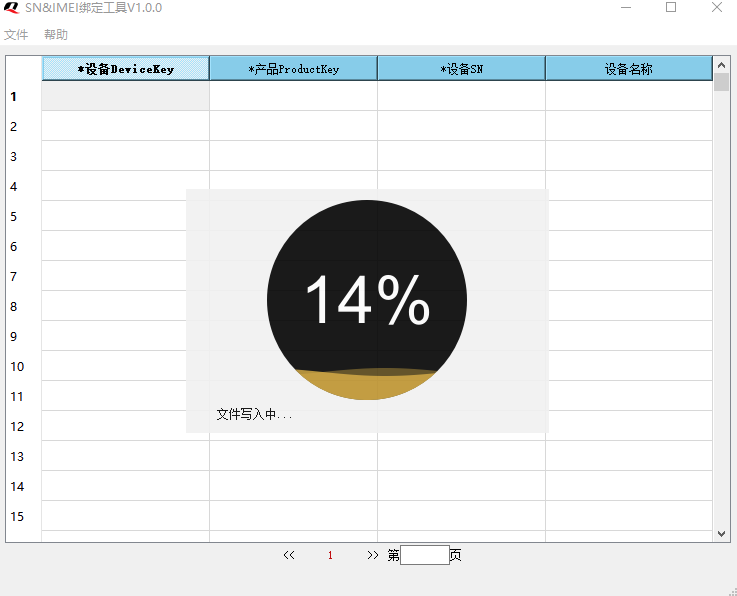
Task: Click current page number 1
Action: click(x=330, y=556)
